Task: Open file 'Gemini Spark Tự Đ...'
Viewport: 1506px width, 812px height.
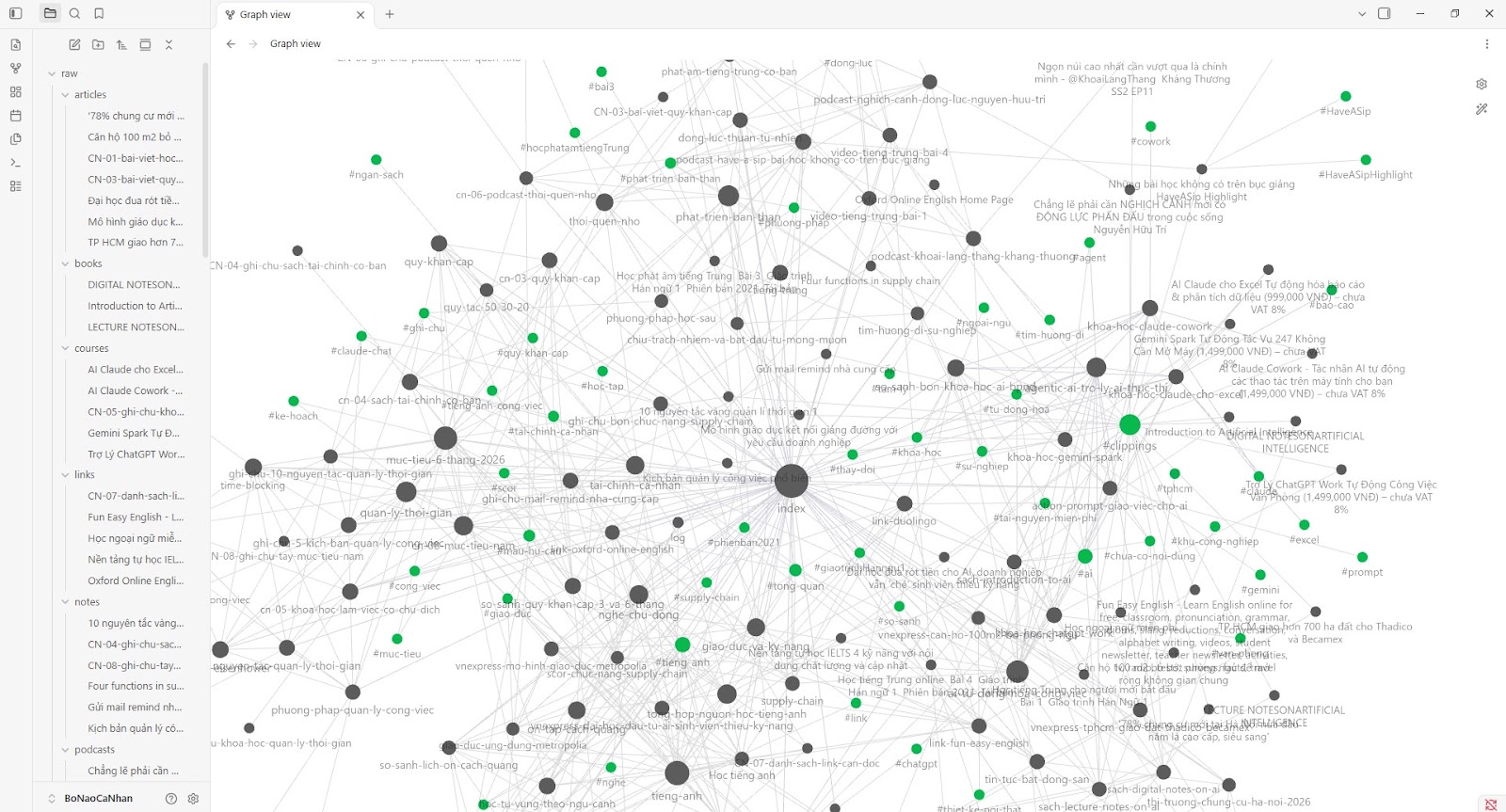Action: pyautogui.click(x=136, y=433)
